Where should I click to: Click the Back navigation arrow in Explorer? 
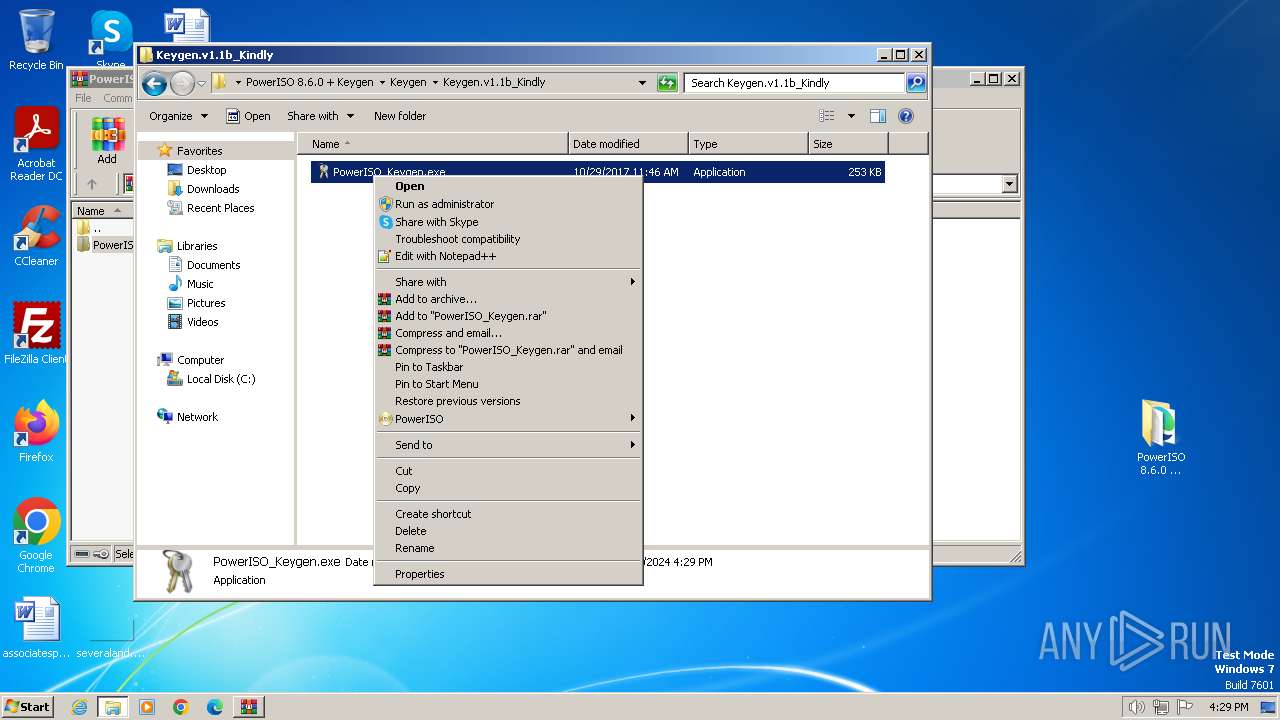[154, 83]
